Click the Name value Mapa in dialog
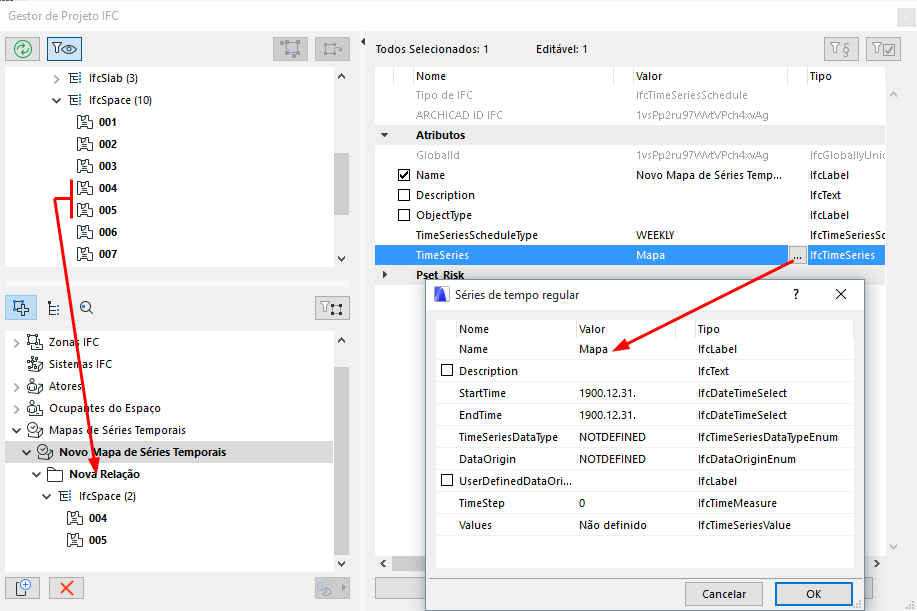Viewport: 917px width, 611px height. coord(593,349)
